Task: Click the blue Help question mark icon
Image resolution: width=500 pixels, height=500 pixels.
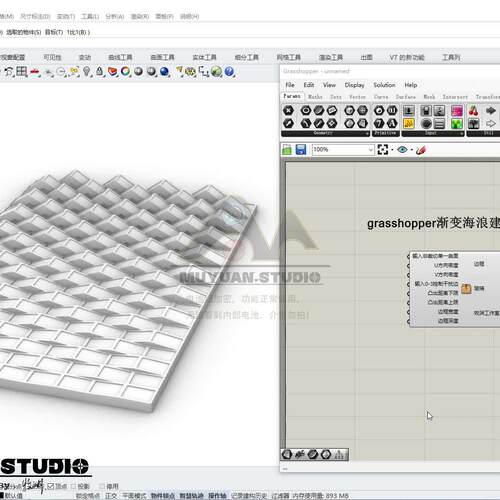Action: 230,71
